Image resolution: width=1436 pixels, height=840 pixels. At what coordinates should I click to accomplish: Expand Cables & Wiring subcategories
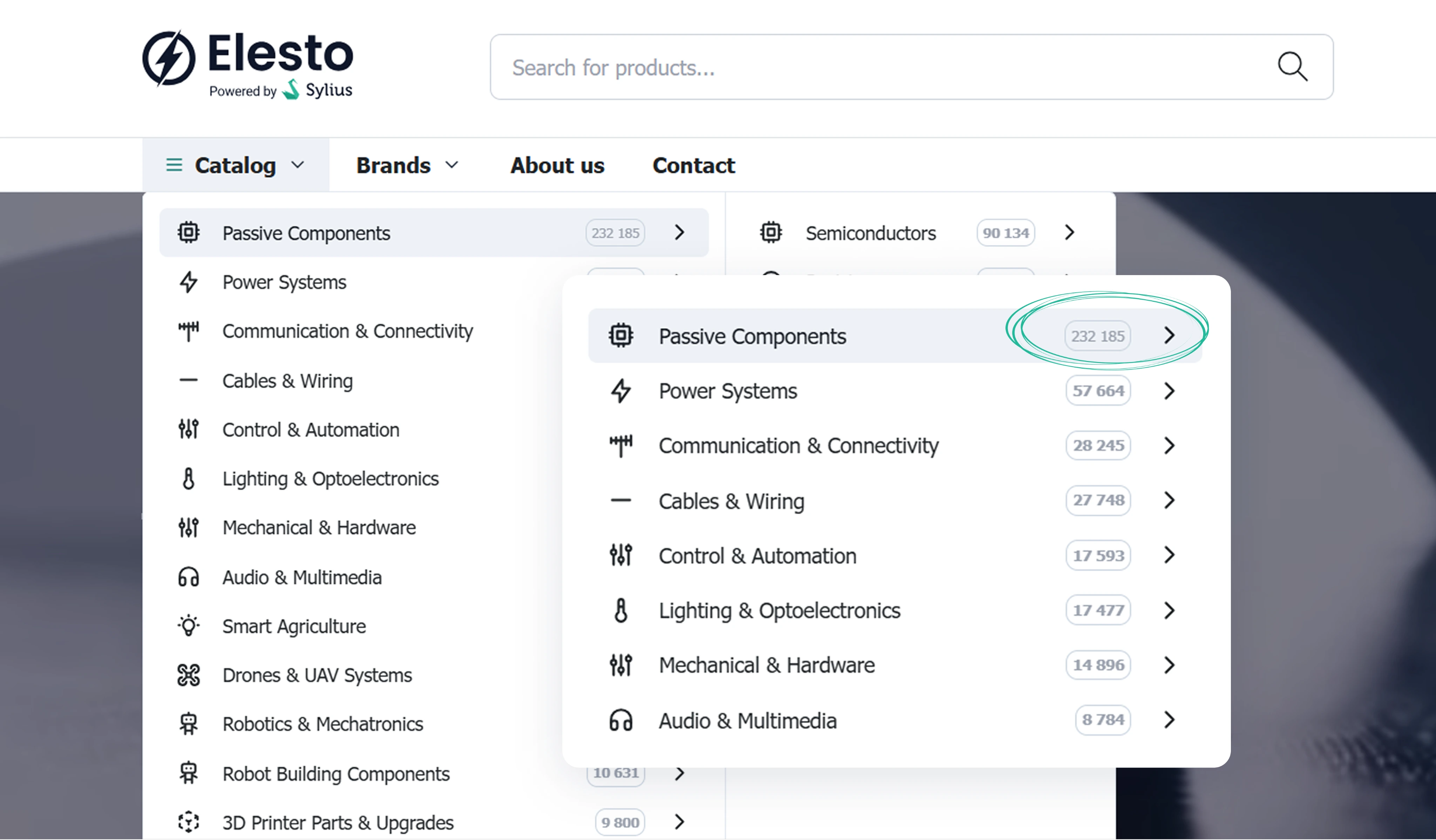click(1169, 500)
